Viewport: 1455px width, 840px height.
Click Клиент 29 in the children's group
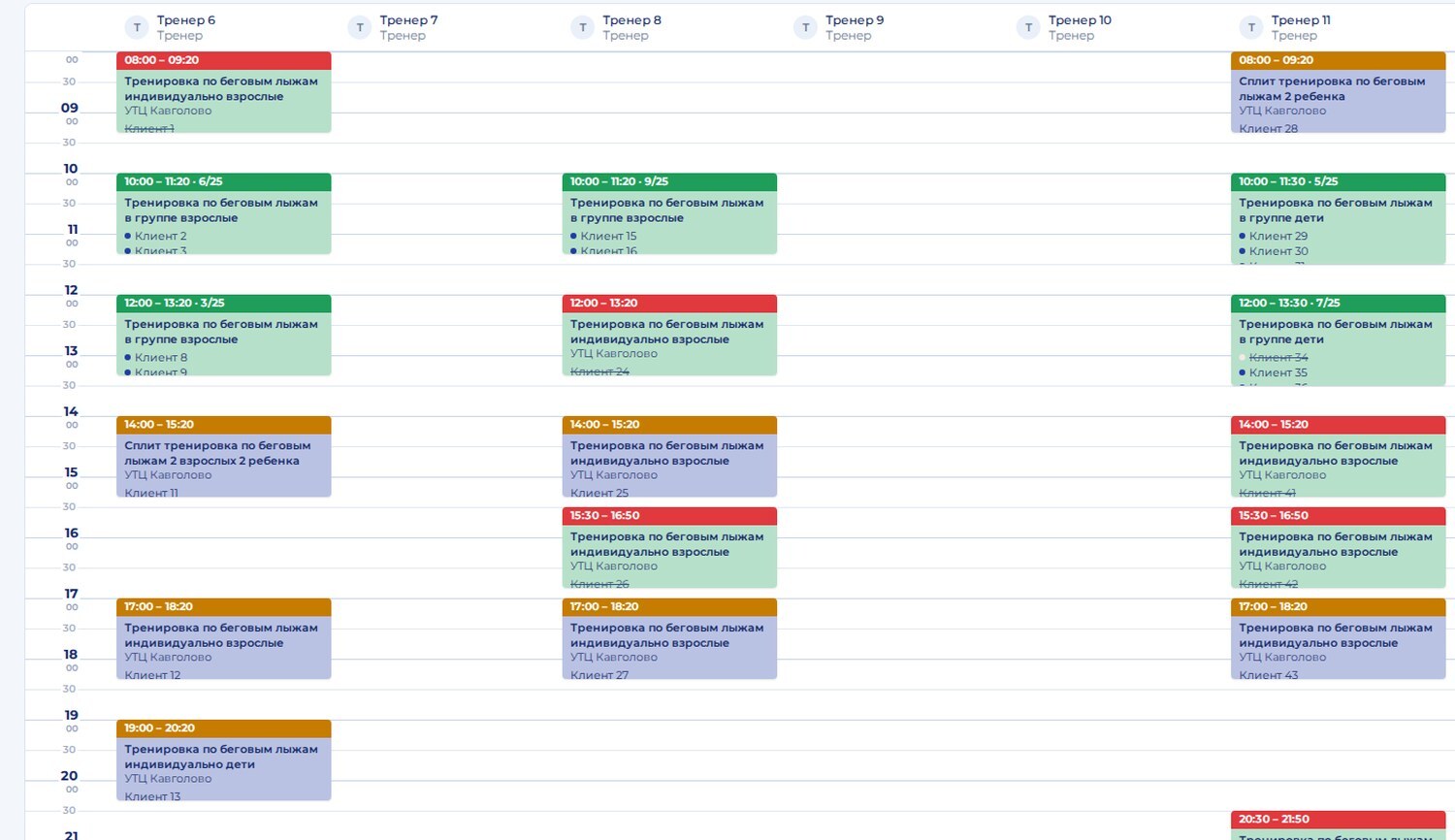1278,236
